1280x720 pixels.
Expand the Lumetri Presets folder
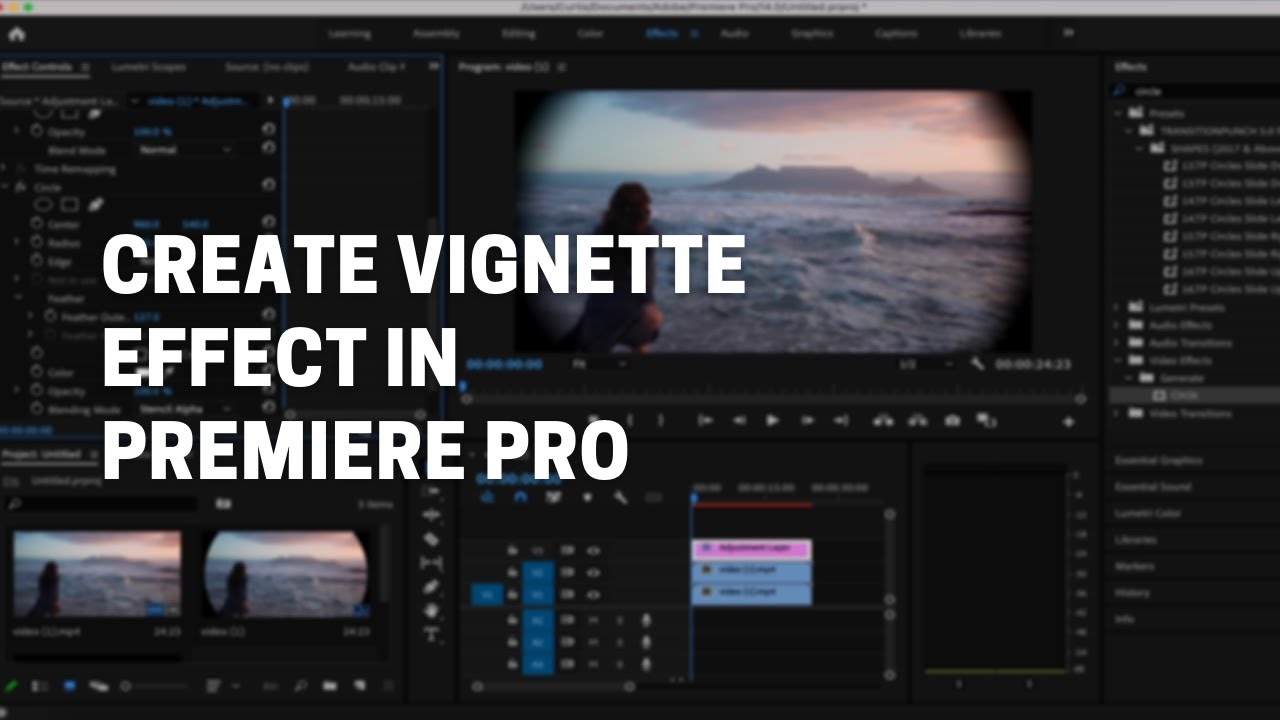click(1119, 307)
